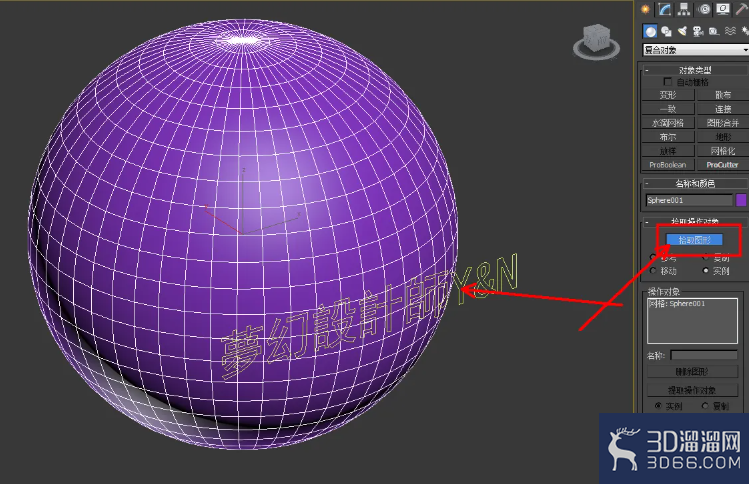This screenshot has height=484, width=749.
Task: Open the Motion panel tab
Action: click(x=704, y=9)
